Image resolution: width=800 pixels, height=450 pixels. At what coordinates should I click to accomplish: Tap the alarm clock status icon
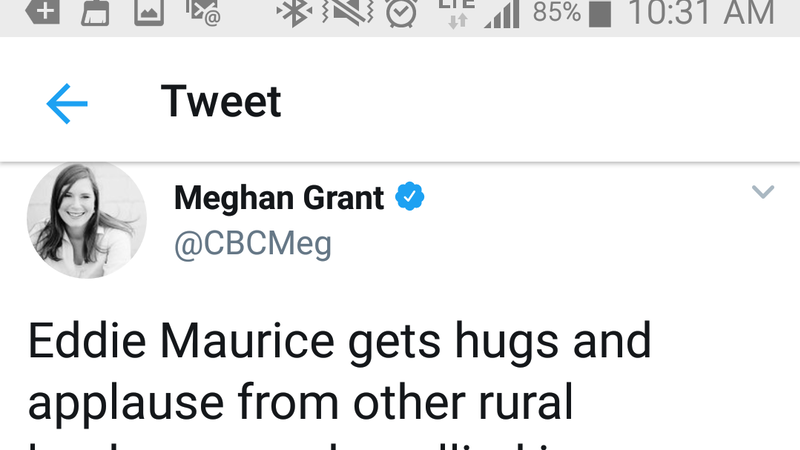click(x=402, y=13)
